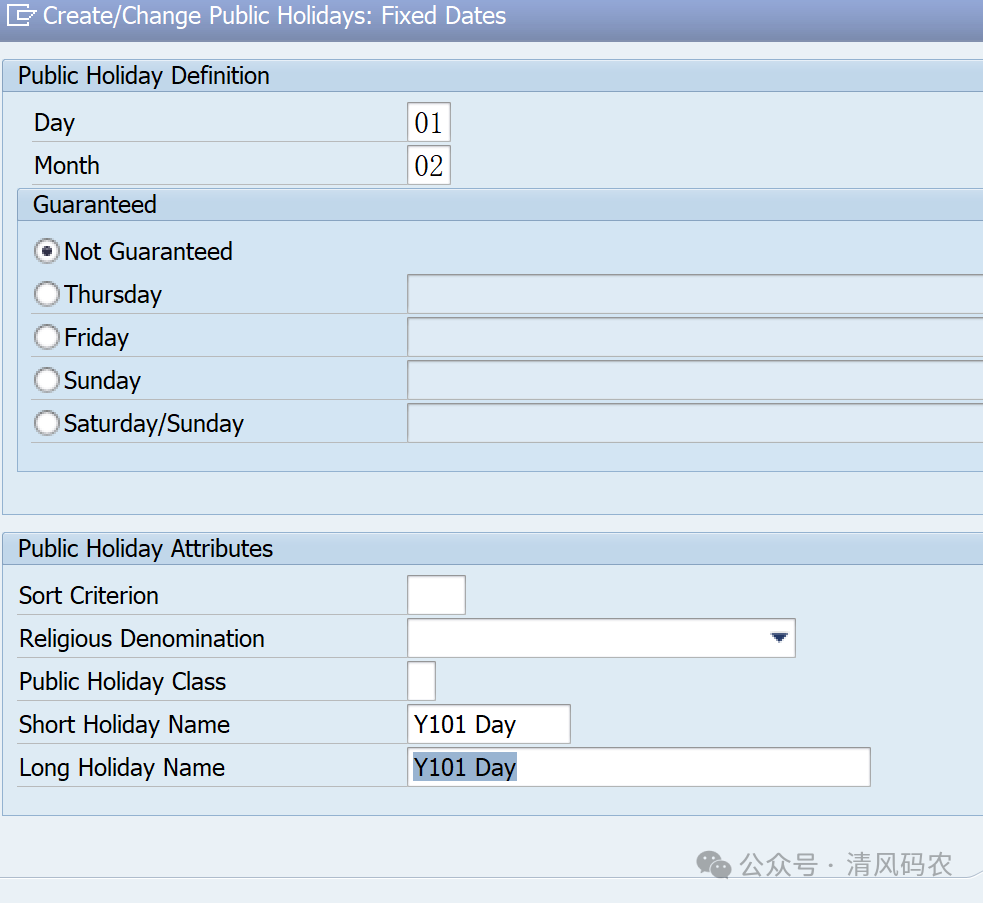Screen dimensions: 983x903
Task: Click the Sort Criterion field
Action: coord(436,595)
